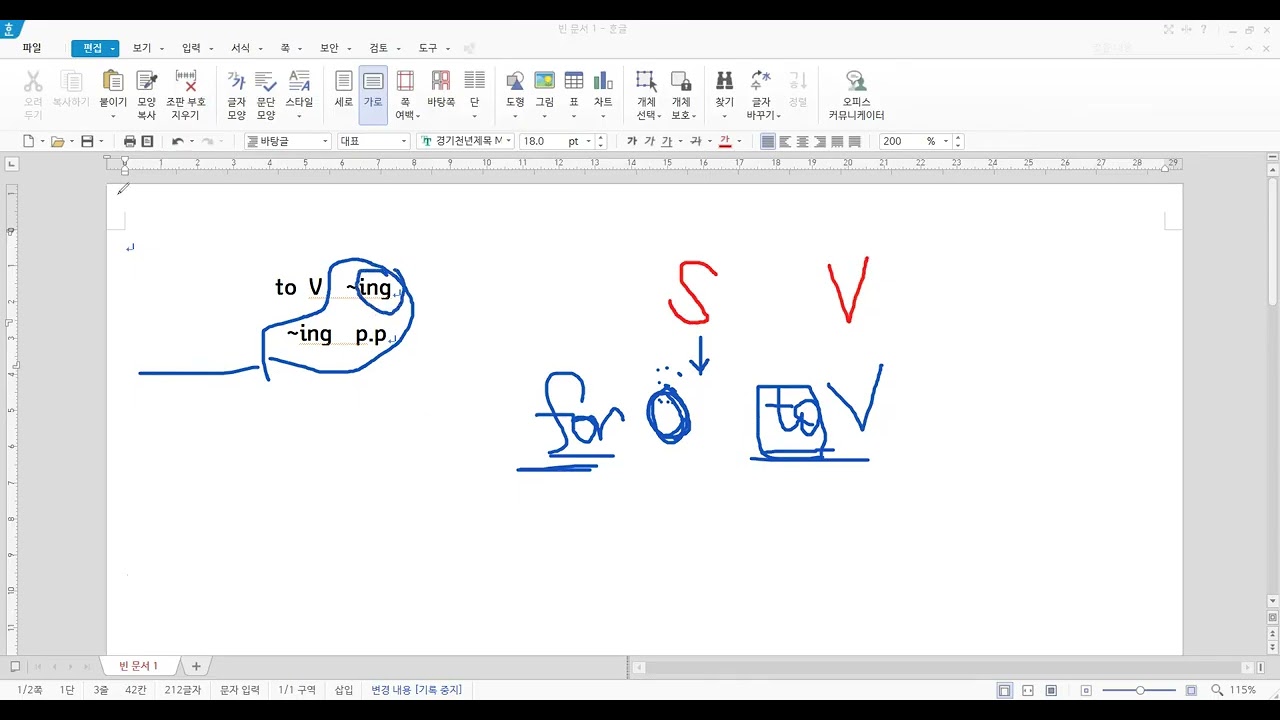Open the 편집 (Edit) menu tab

pos(93,48)
